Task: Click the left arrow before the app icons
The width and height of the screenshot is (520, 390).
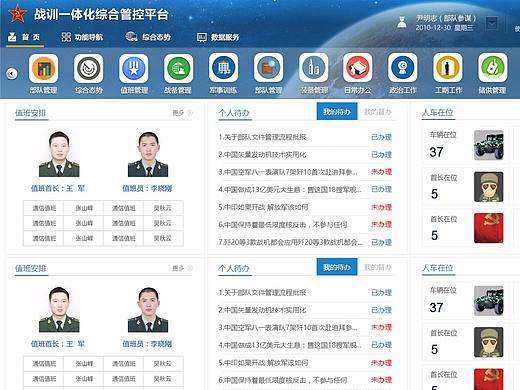Action: pyautogui.click(x=12, y=73)
